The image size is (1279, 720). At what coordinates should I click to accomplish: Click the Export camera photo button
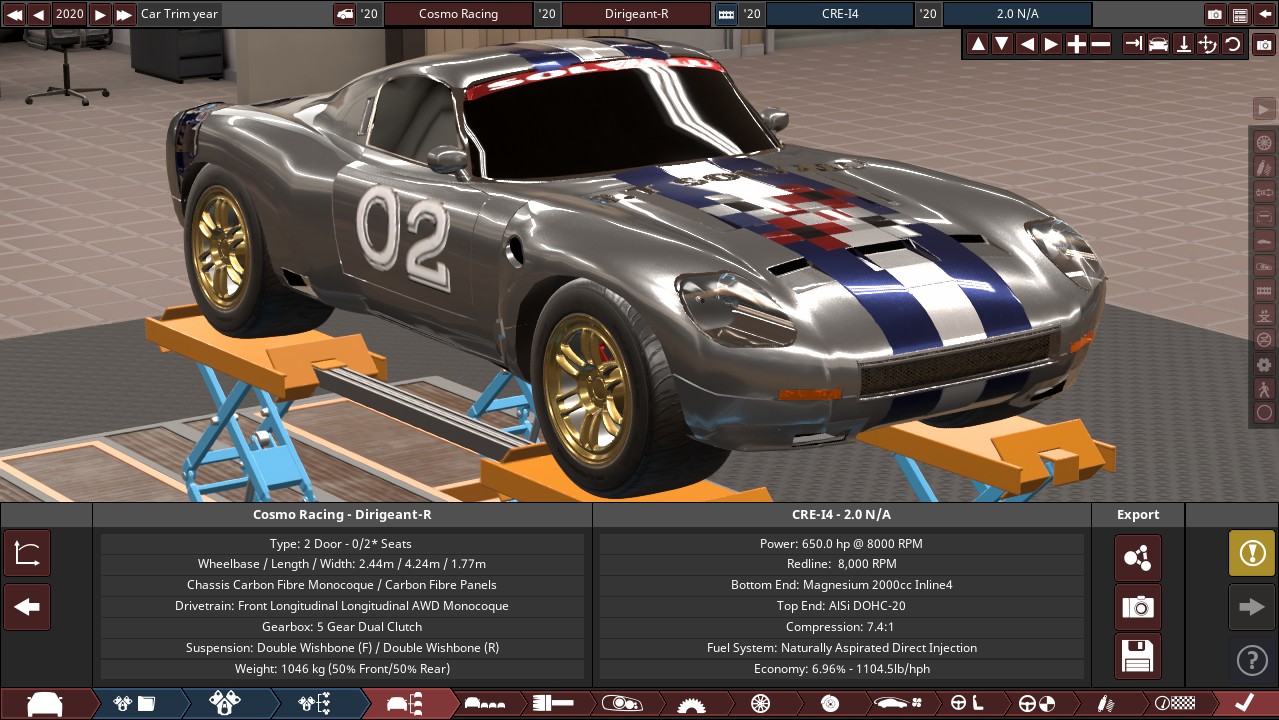(1138, 607)
